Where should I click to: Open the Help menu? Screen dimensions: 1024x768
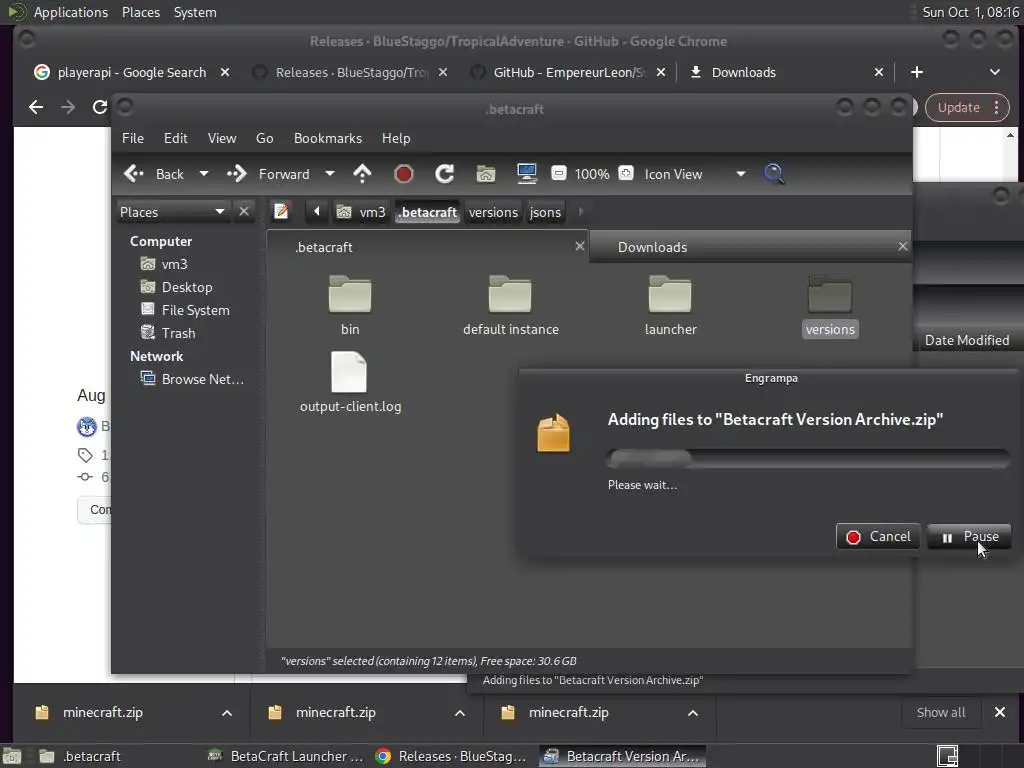[x=396, y=138]
